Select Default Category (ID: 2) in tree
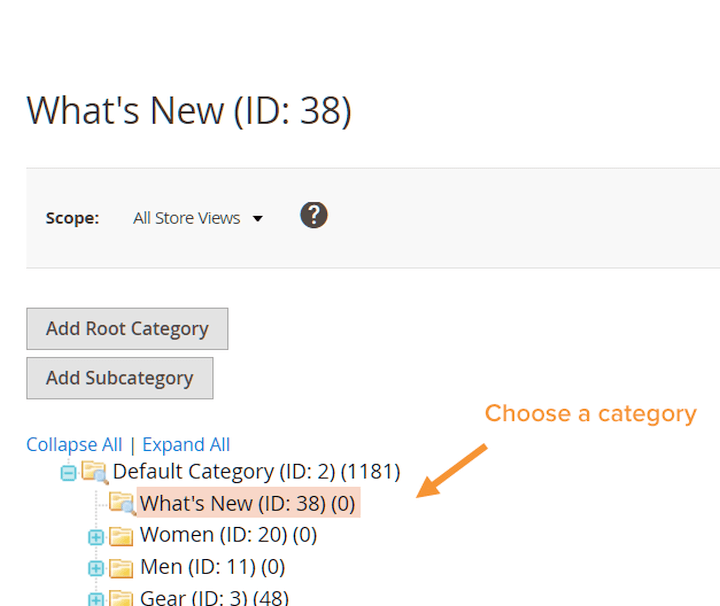 (255, 471)
